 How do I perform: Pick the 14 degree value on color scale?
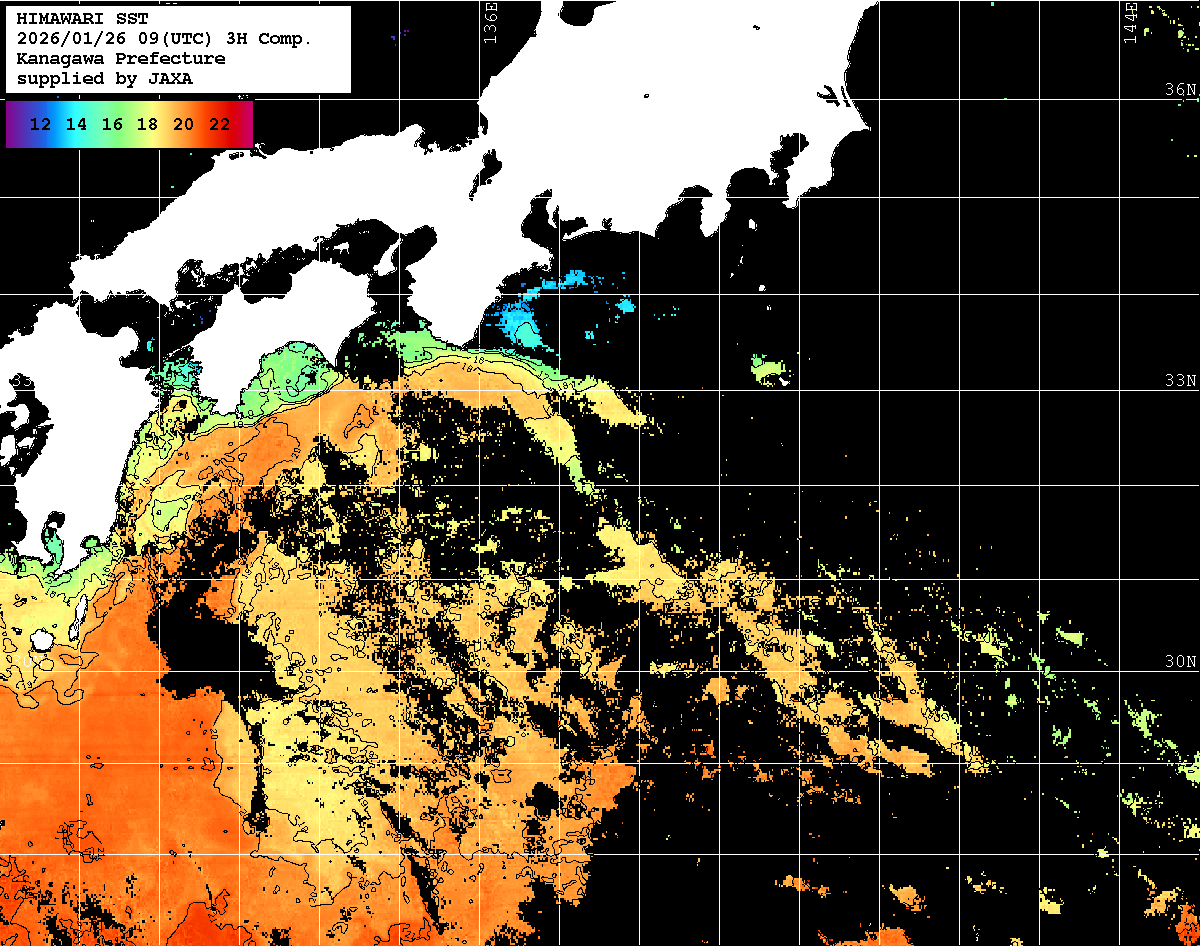[x=76, y=125]
